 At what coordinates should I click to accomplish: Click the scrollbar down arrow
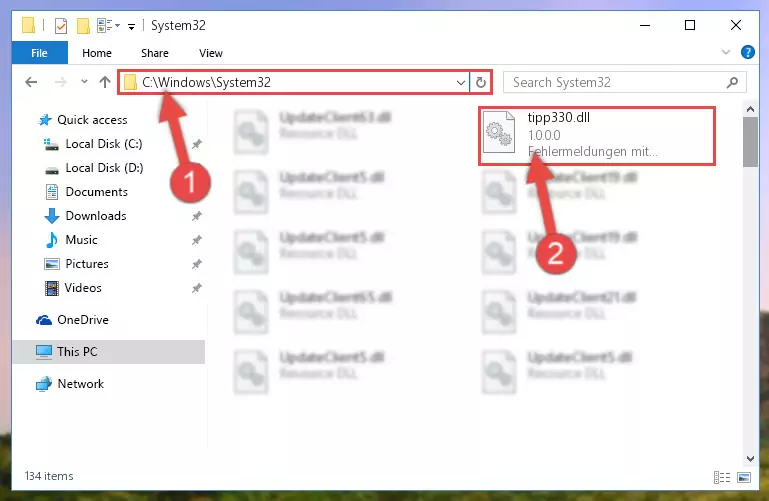(x=750, y=459)
